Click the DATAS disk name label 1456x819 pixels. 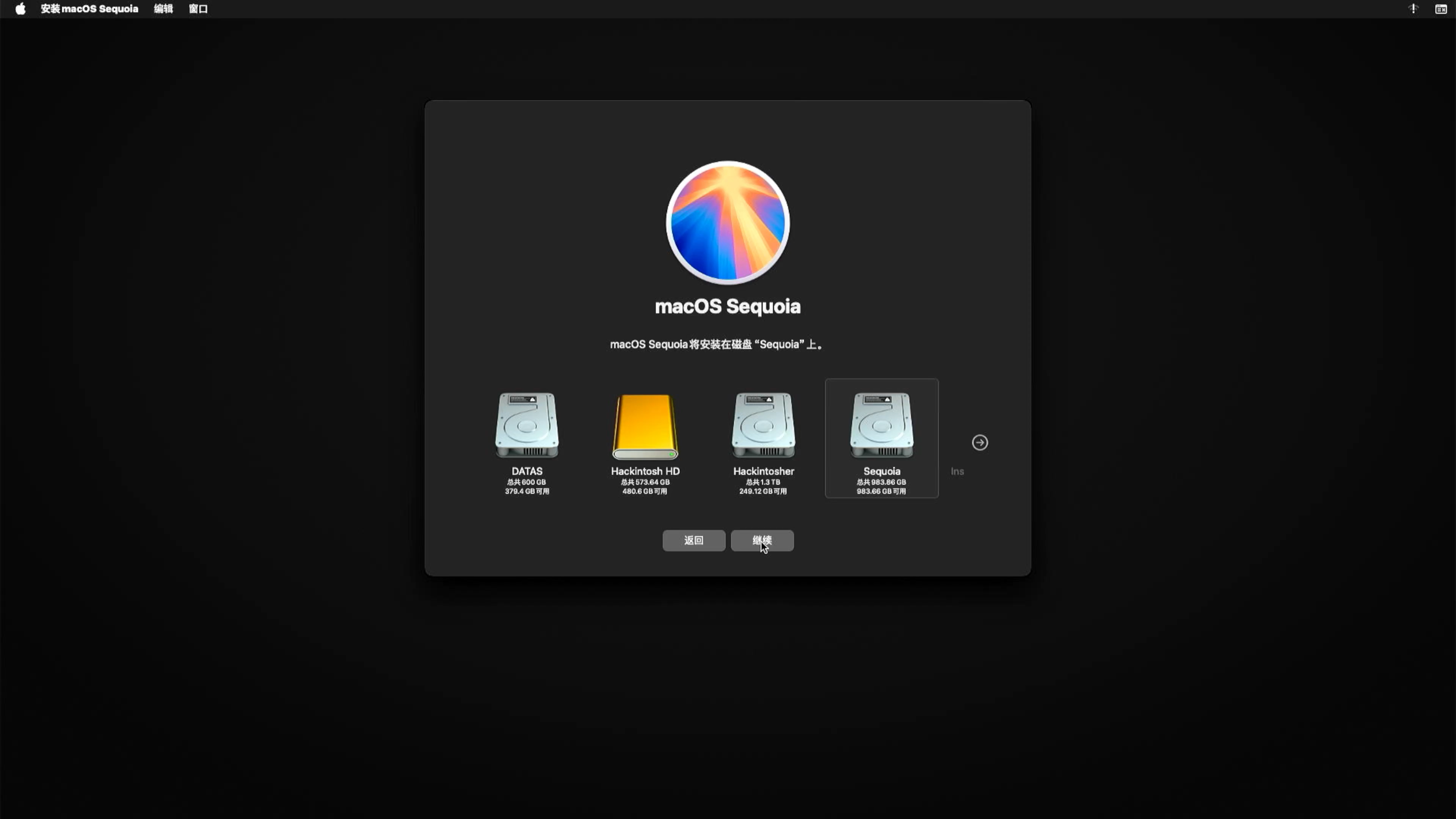pyautogui.click(x=527, y=471)
